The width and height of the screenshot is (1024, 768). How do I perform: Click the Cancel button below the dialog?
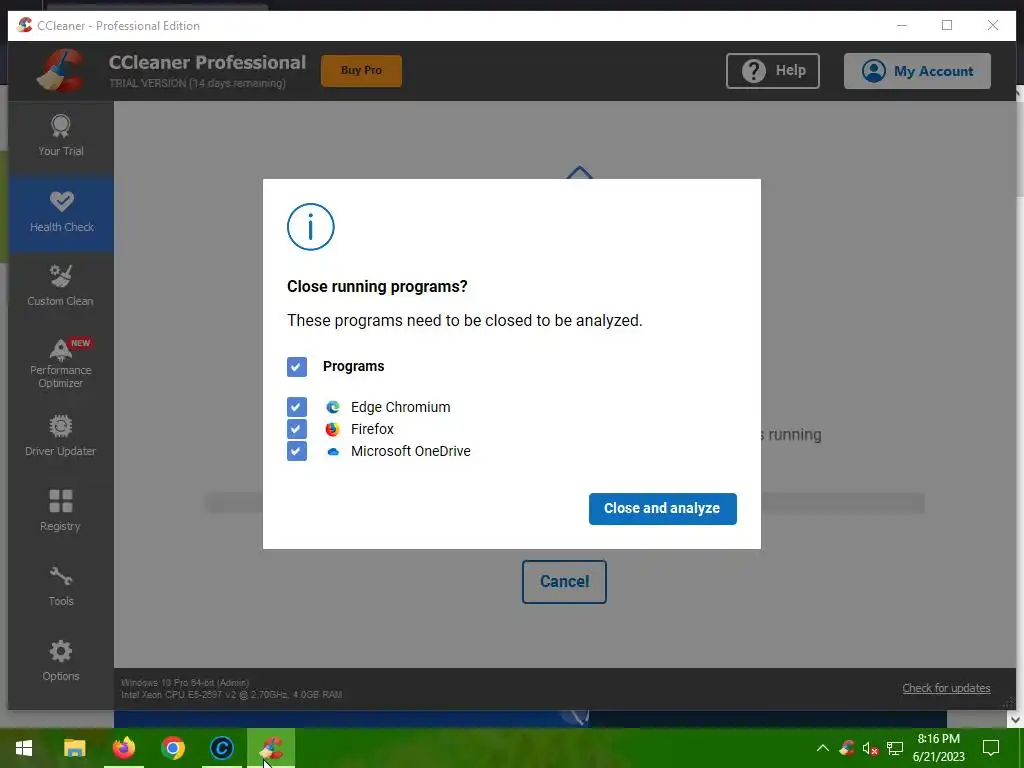click(x=564, y=581)
